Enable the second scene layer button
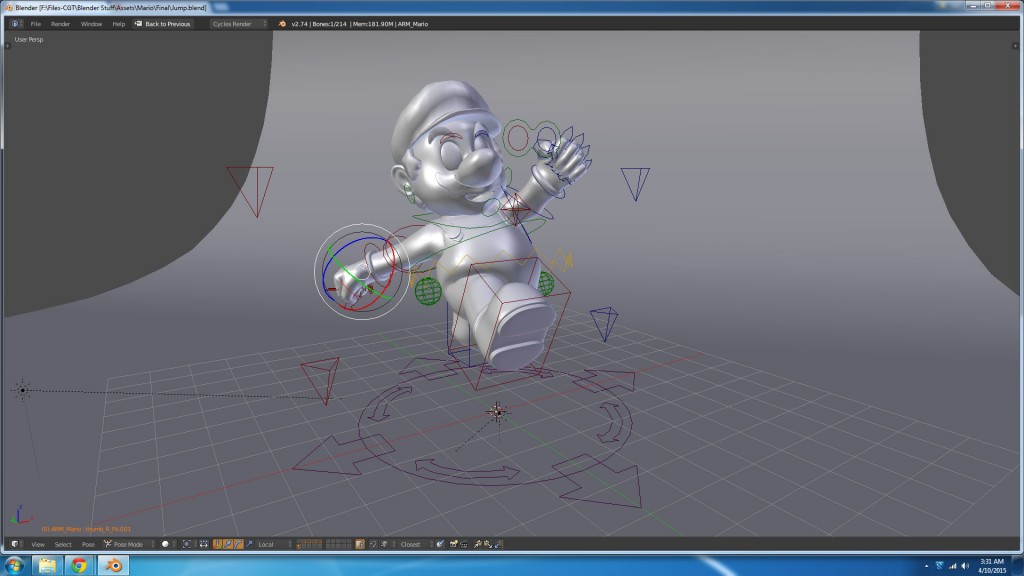 (302, 543)
